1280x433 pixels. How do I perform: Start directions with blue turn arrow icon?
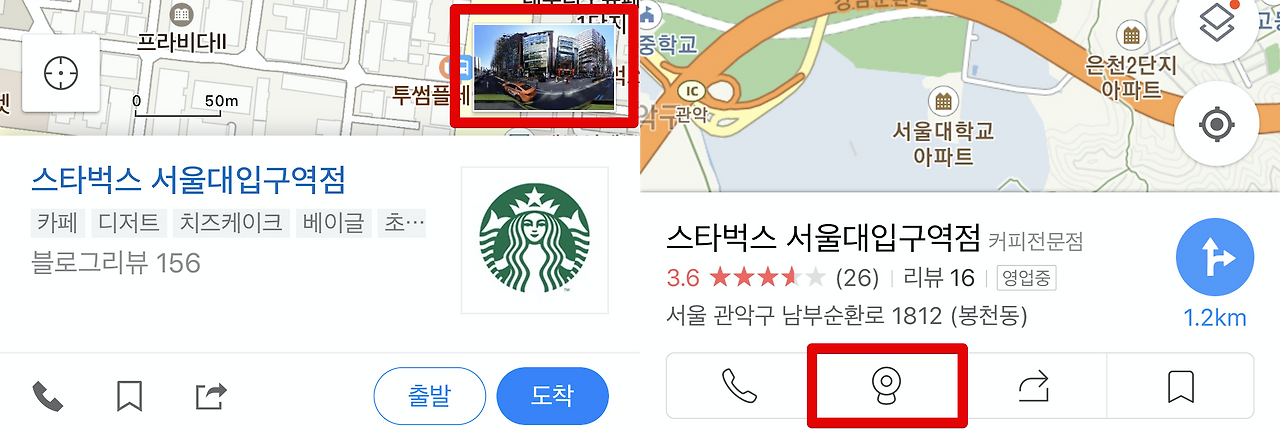(x=1216, y=259)
